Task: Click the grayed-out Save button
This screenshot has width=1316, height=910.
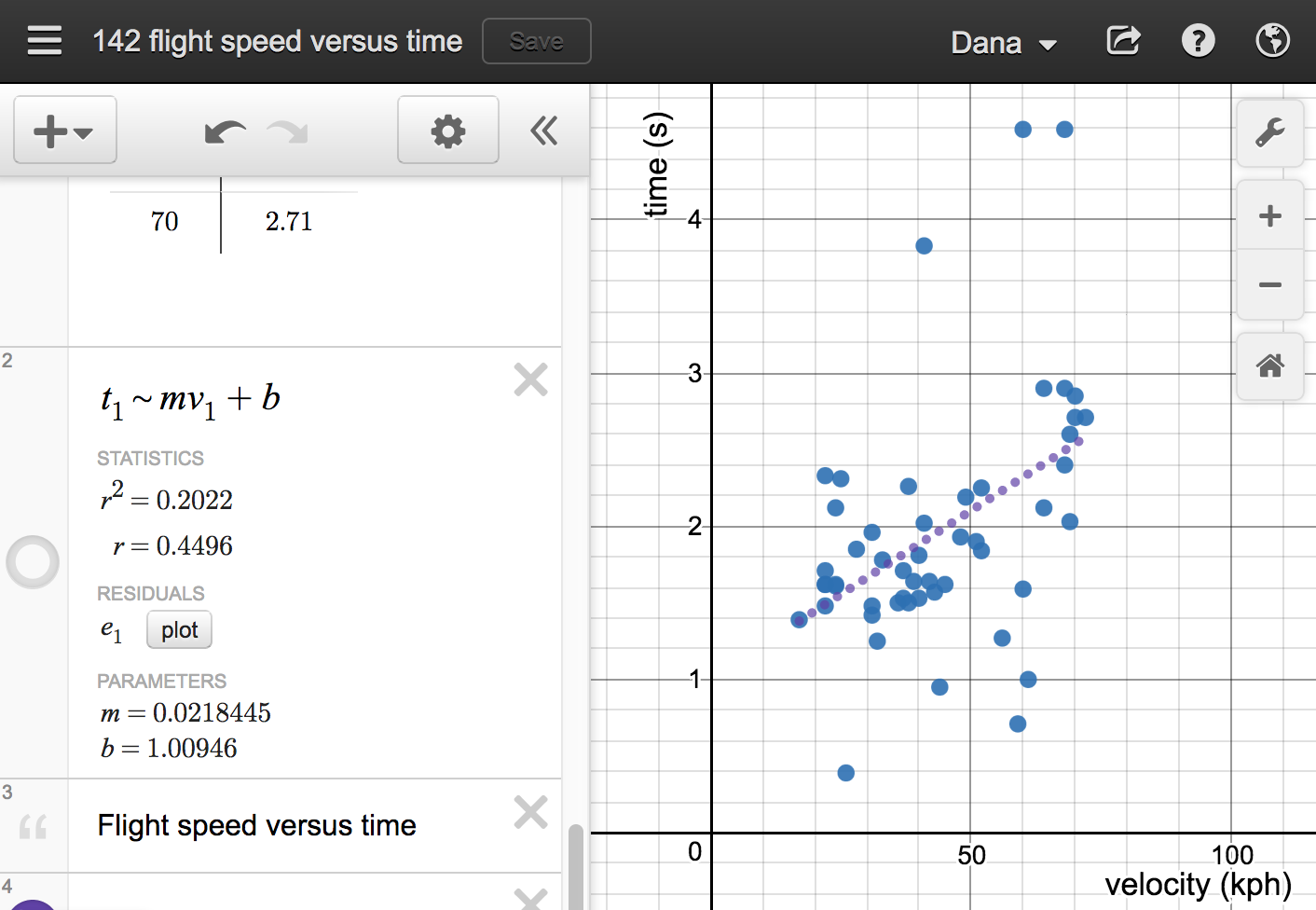Action: (537, 41)
